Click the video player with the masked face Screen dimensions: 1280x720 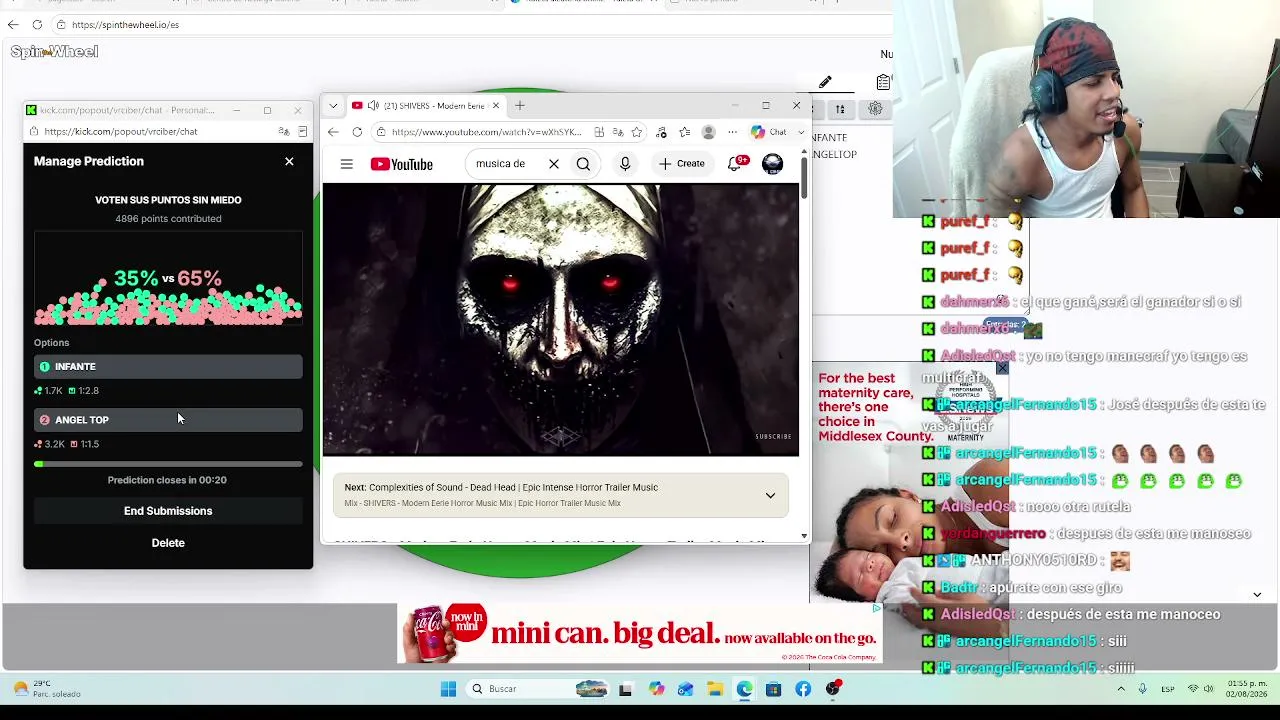[561, 320]
